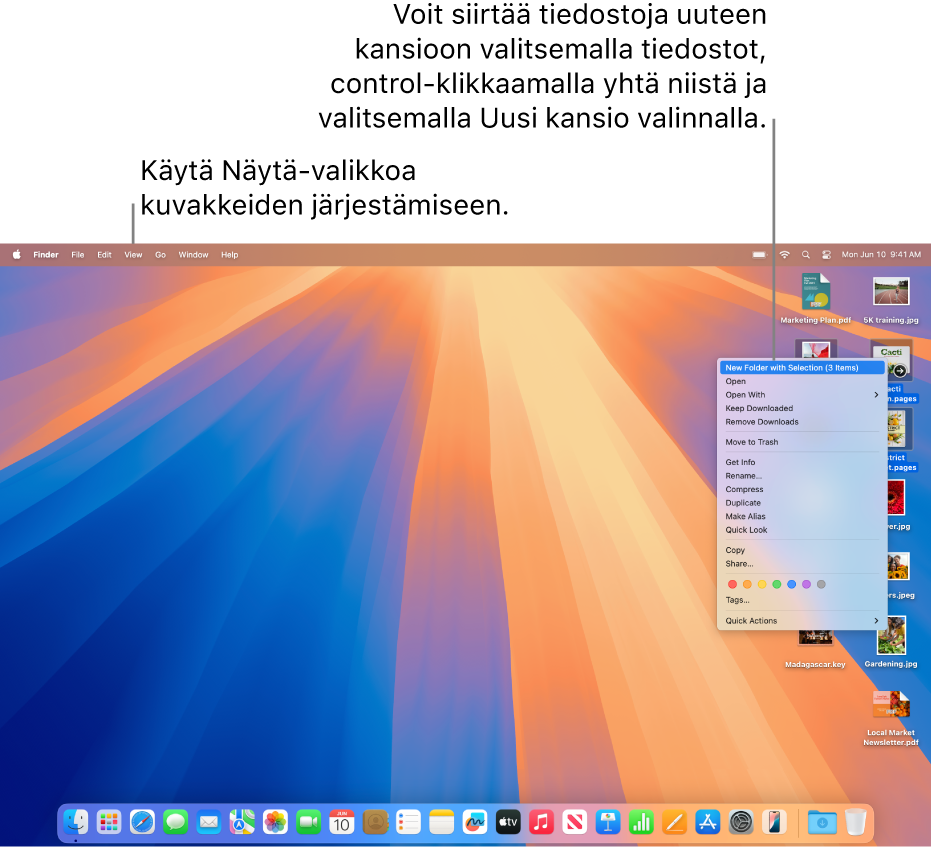Apply the purple tag color
931x849 pixels.
(806, 584)
